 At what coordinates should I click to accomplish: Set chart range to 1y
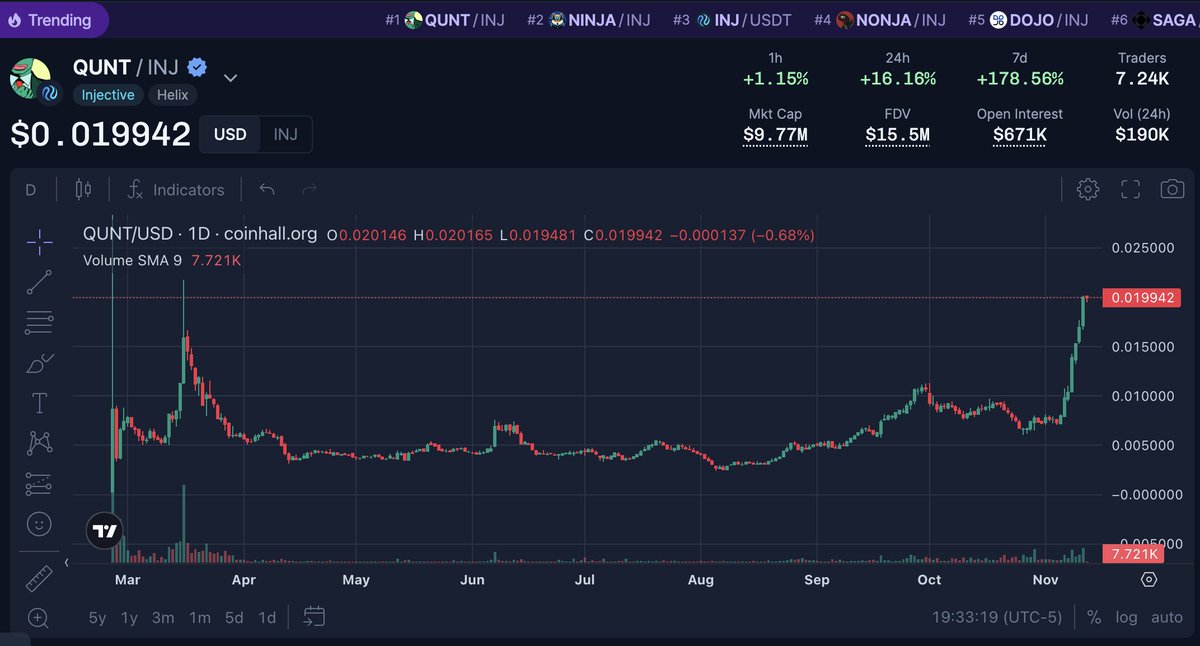pyautogui.click(x=129, y=617)
